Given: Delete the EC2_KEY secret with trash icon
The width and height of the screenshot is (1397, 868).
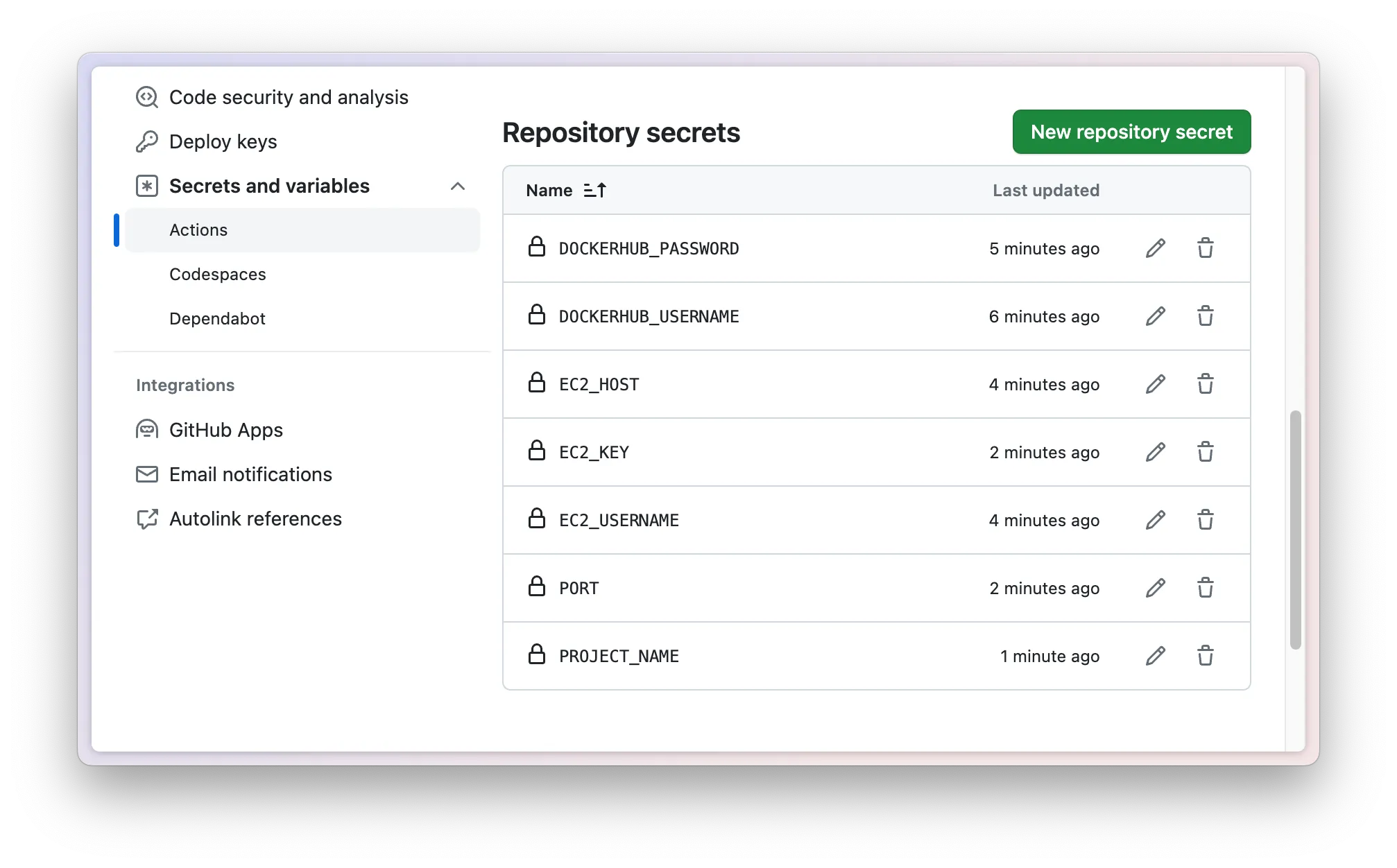Looking at the screenshot, I should coord(1205,452).
